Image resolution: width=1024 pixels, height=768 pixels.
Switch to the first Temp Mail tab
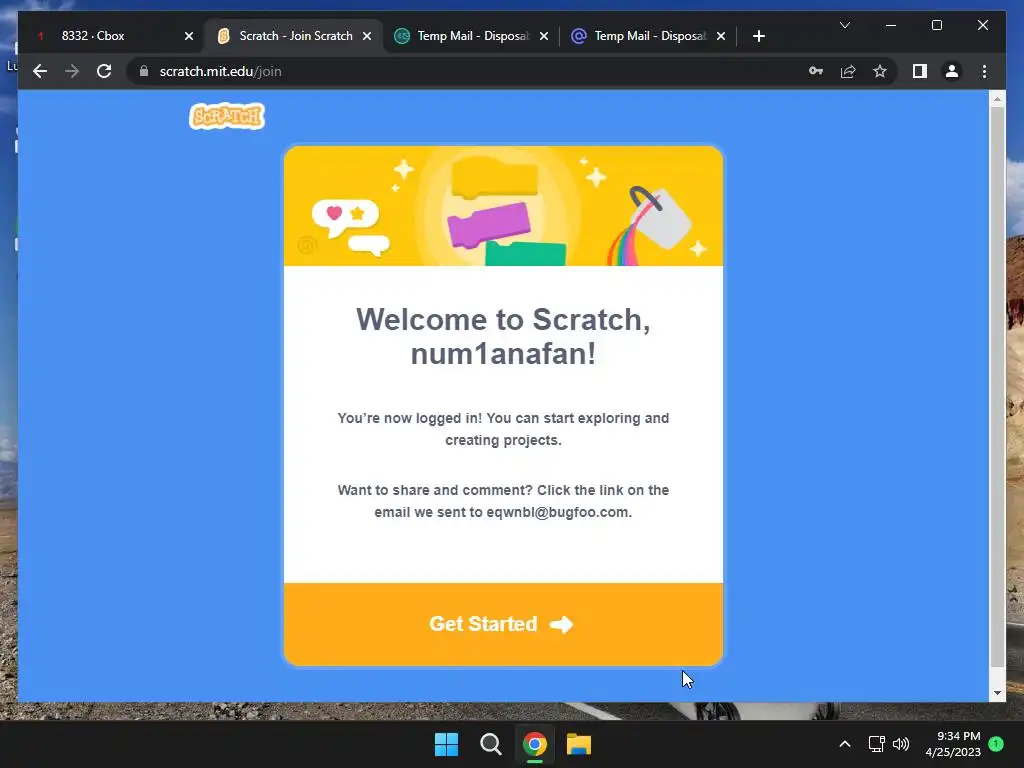(x=473, y=36)
